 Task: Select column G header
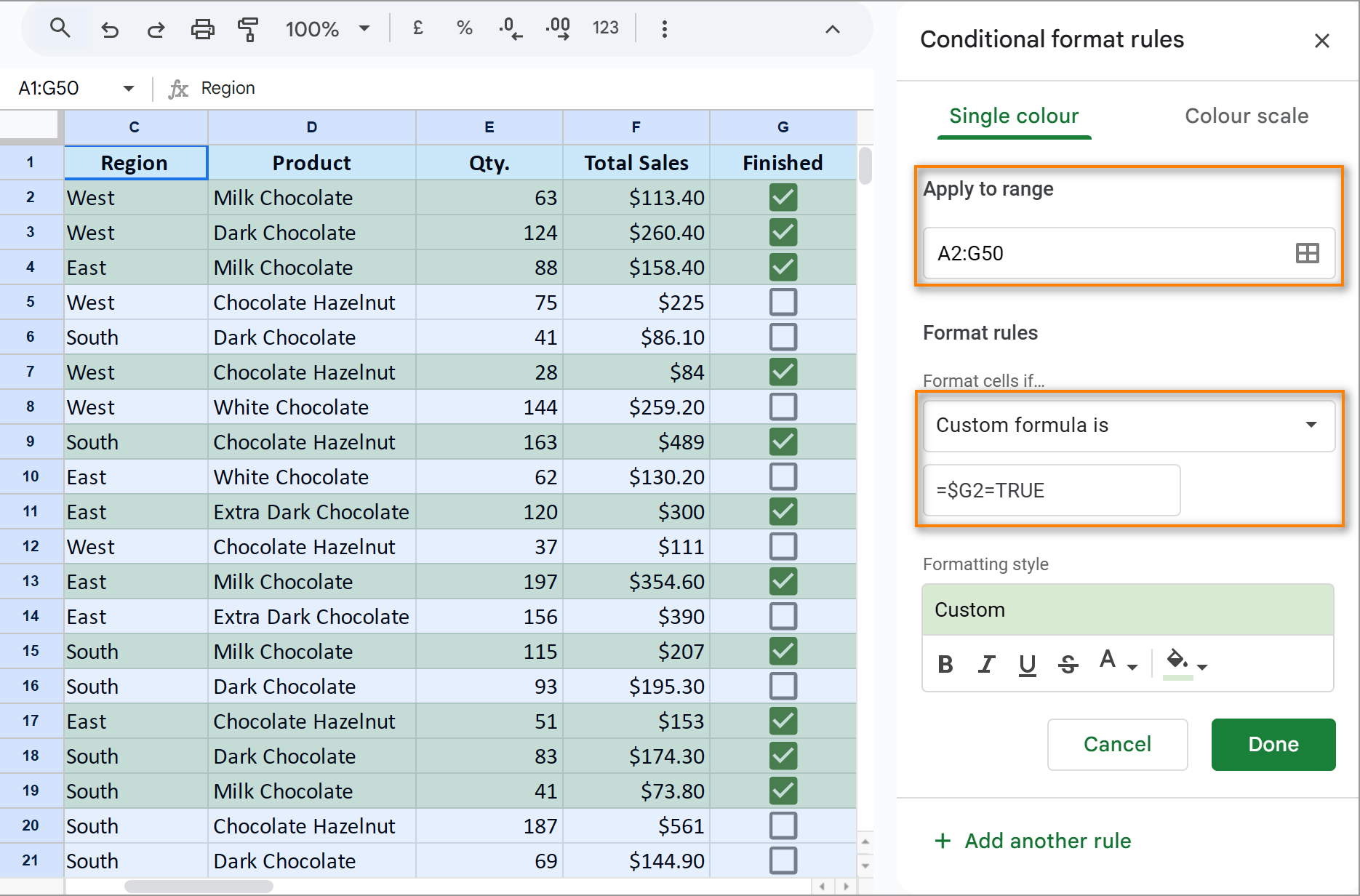pyautogui.click(x=783, y=127)
